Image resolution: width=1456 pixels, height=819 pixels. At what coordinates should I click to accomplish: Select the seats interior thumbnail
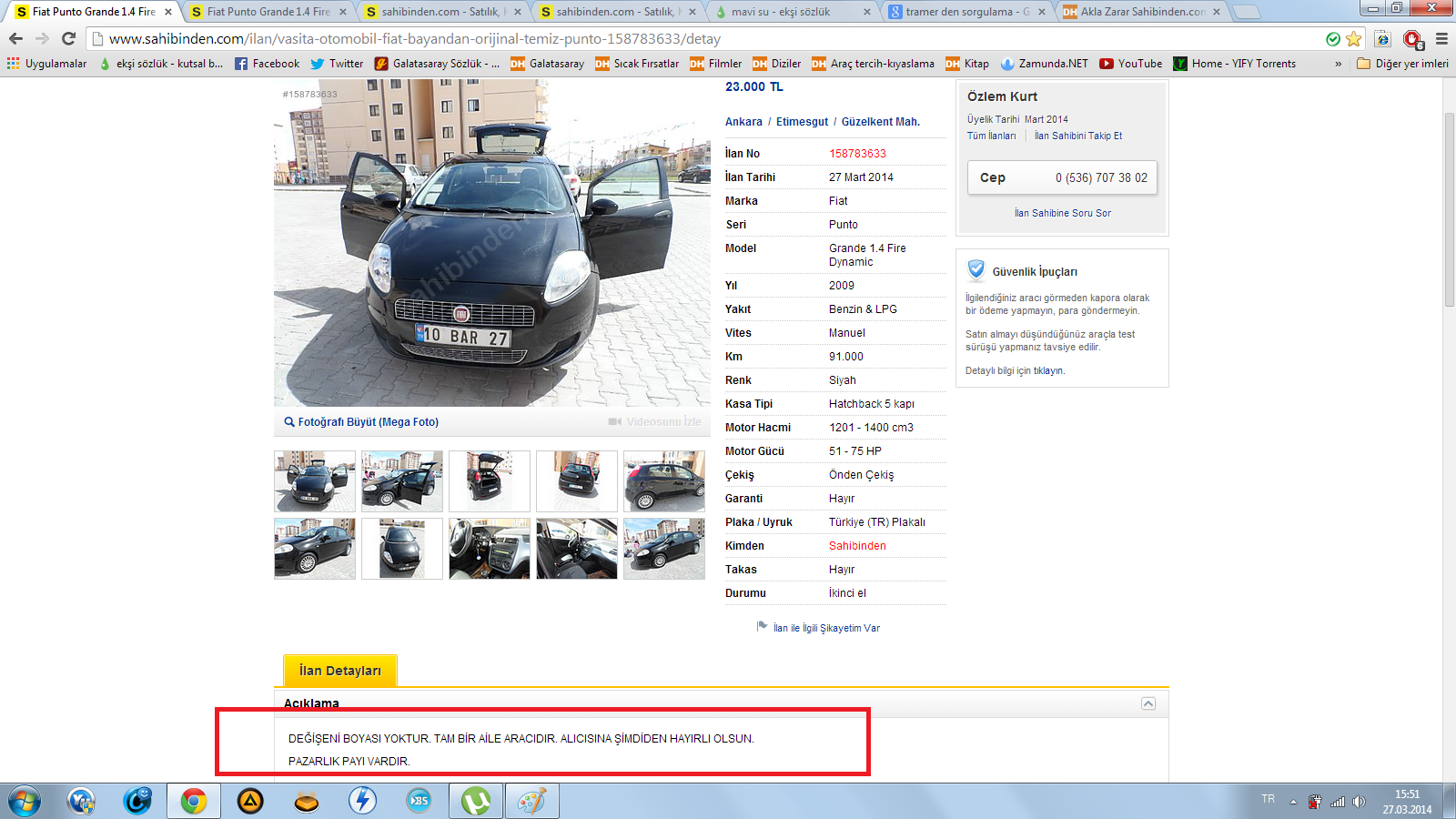click(577, 549)
